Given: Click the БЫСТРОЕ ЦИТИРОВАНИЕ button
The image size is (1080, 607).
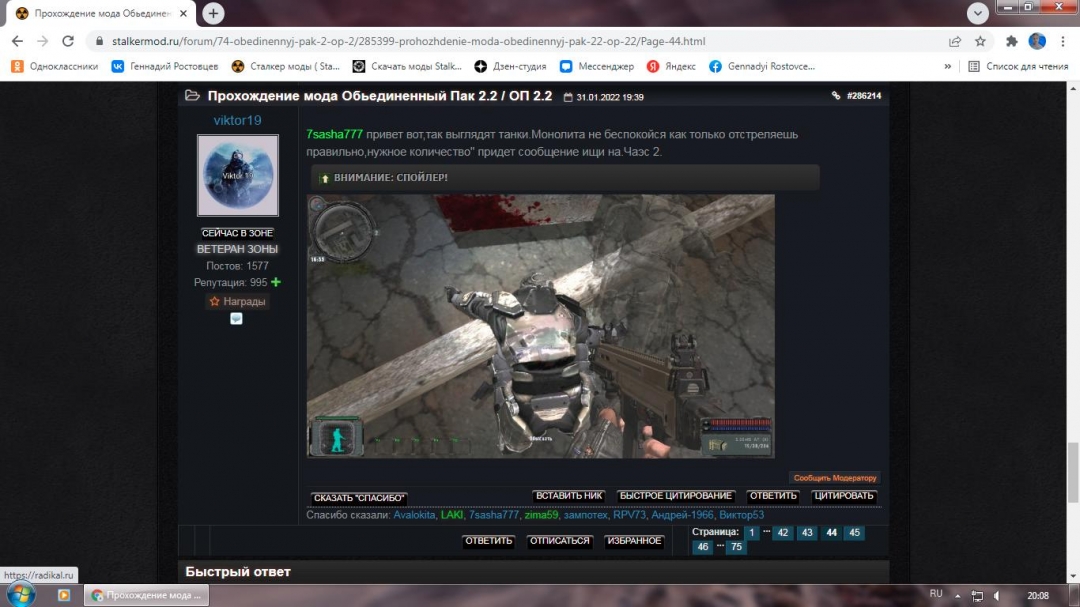Looking at the screenshot, I should [676, 495].
